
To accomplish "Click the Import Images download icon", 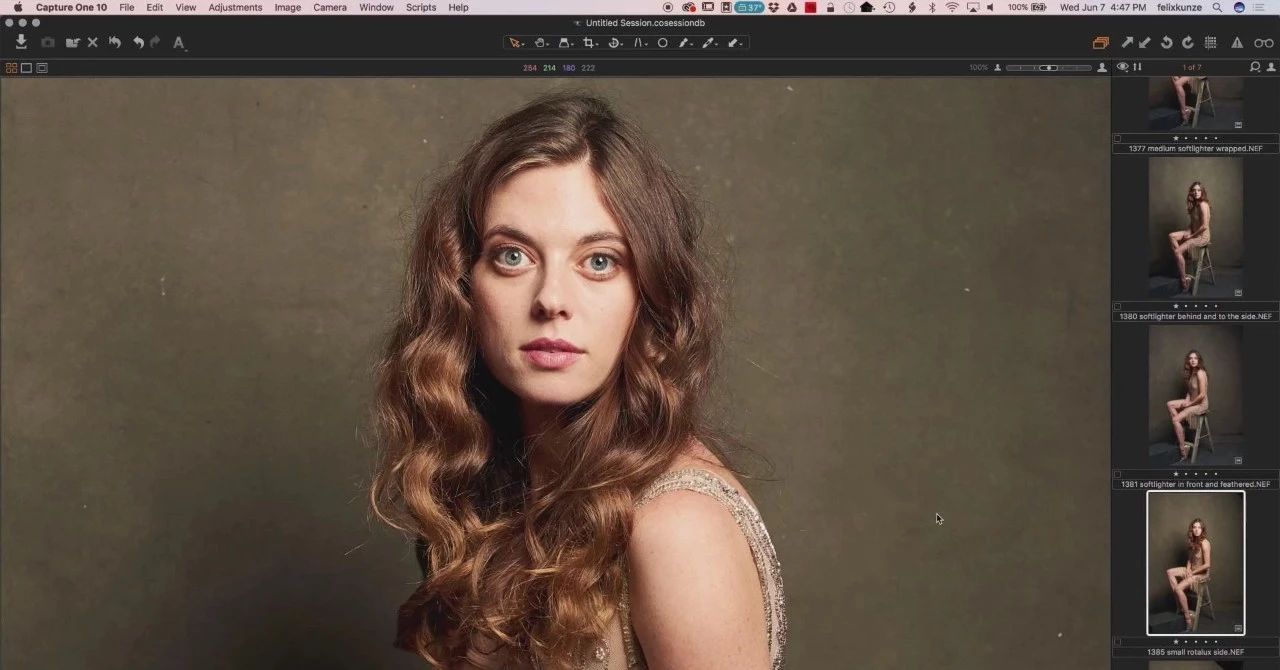I will 21,42.
